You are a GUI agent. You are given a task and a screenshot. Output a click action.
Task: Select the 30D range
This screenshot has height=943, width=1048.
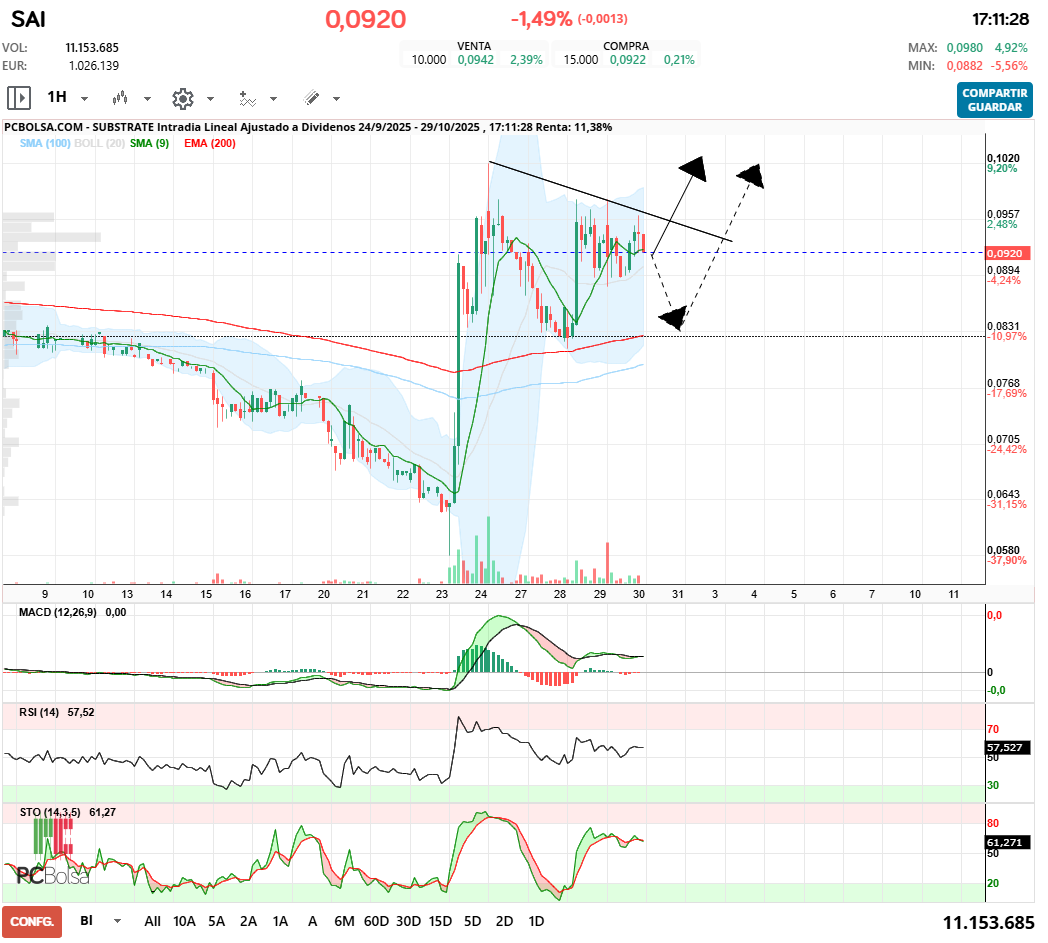[x=408, y=921]
